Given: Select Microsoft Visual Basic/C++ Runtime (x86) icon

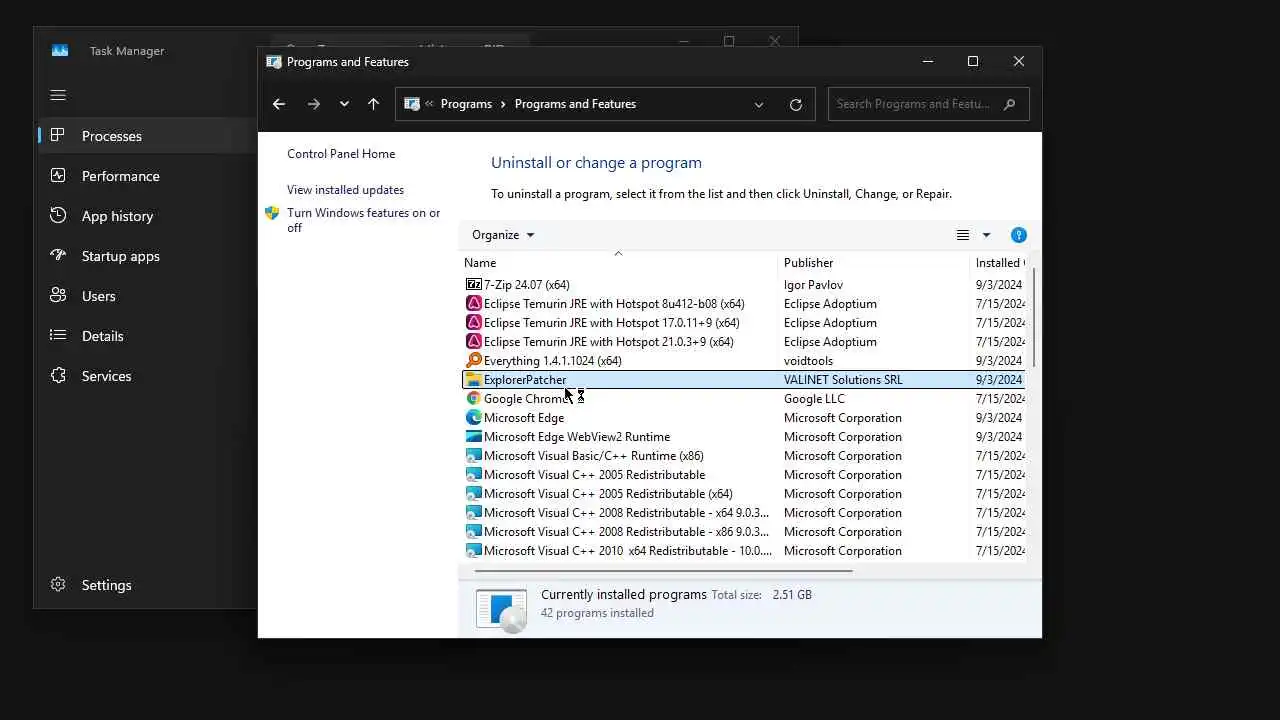Looking at the screenshot, I should (x=474, y=456).
